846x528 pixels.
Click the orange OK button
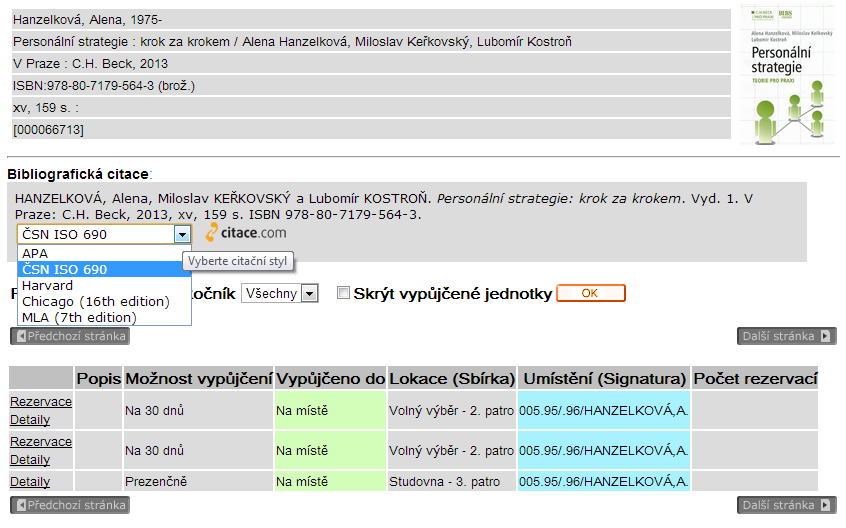coord(591,293)
